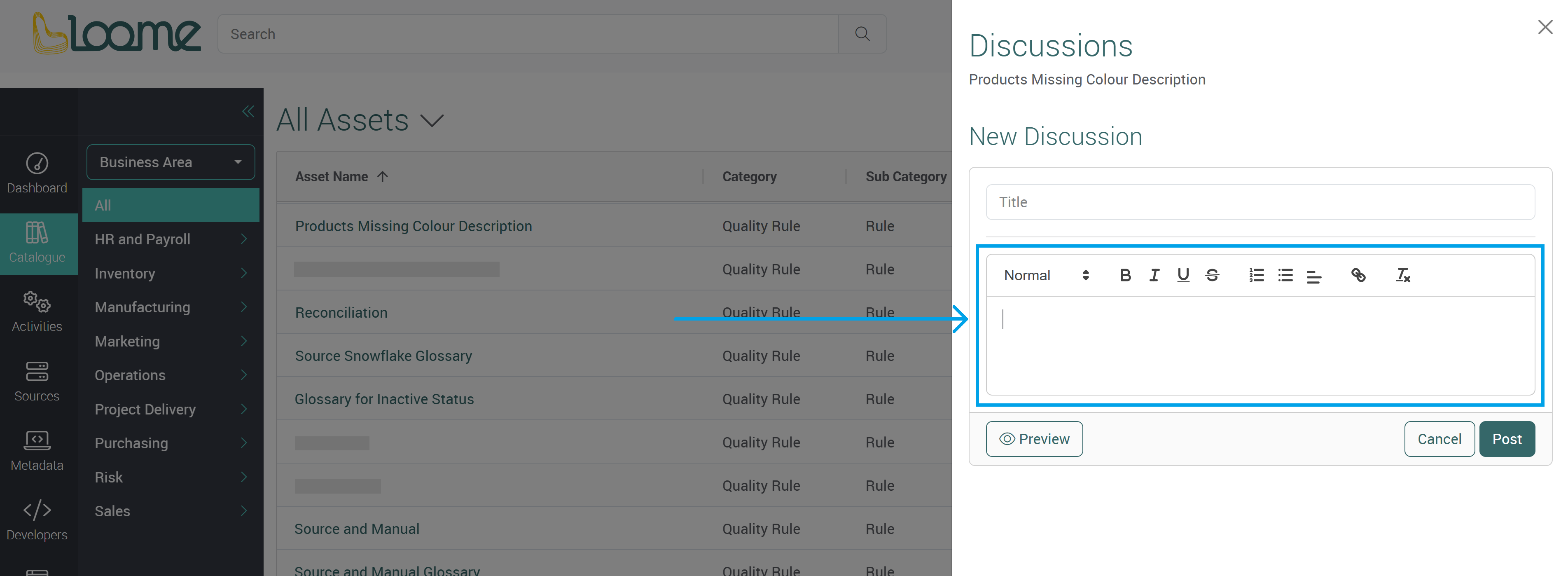Screen dimensions: 1568x576
Task: Toggle underline formatting in editor
Action: tap(1183, 275)
